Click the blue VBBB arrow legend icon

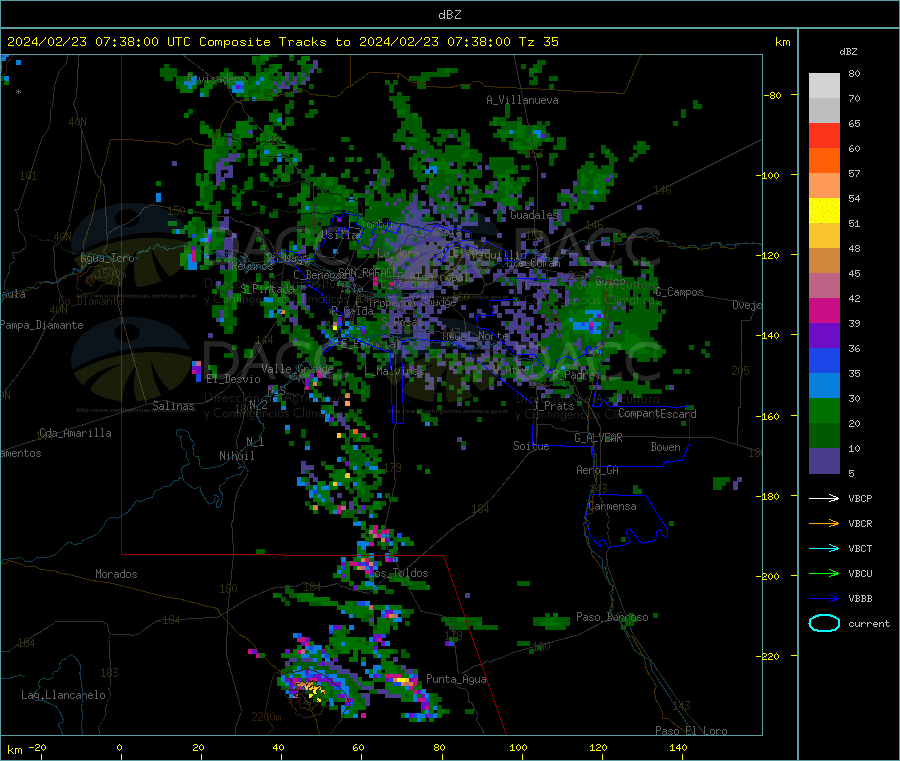click(824, 599)
